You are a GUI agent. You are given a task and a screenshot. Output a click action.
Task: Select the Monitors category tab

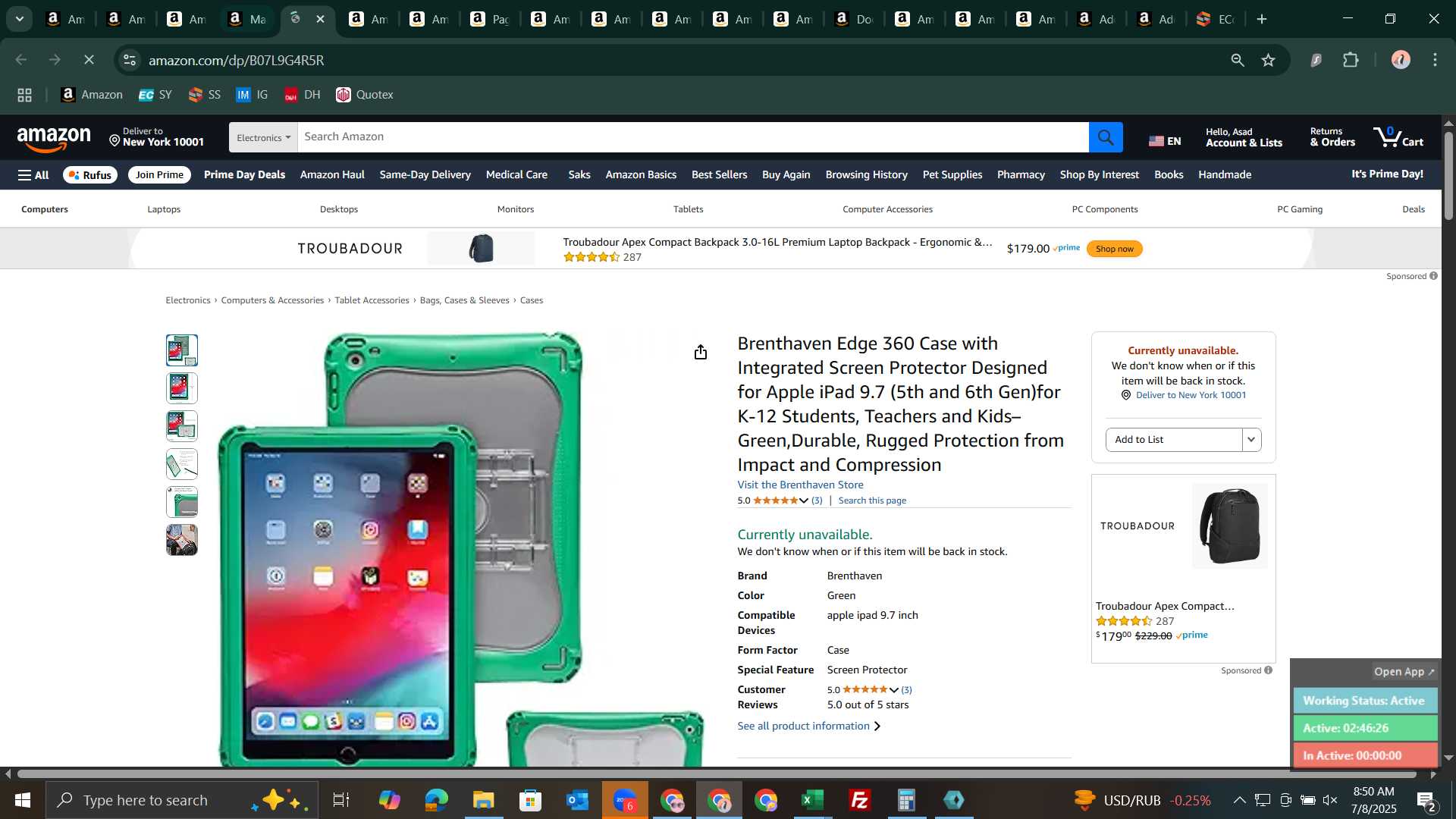pos(516,209)
